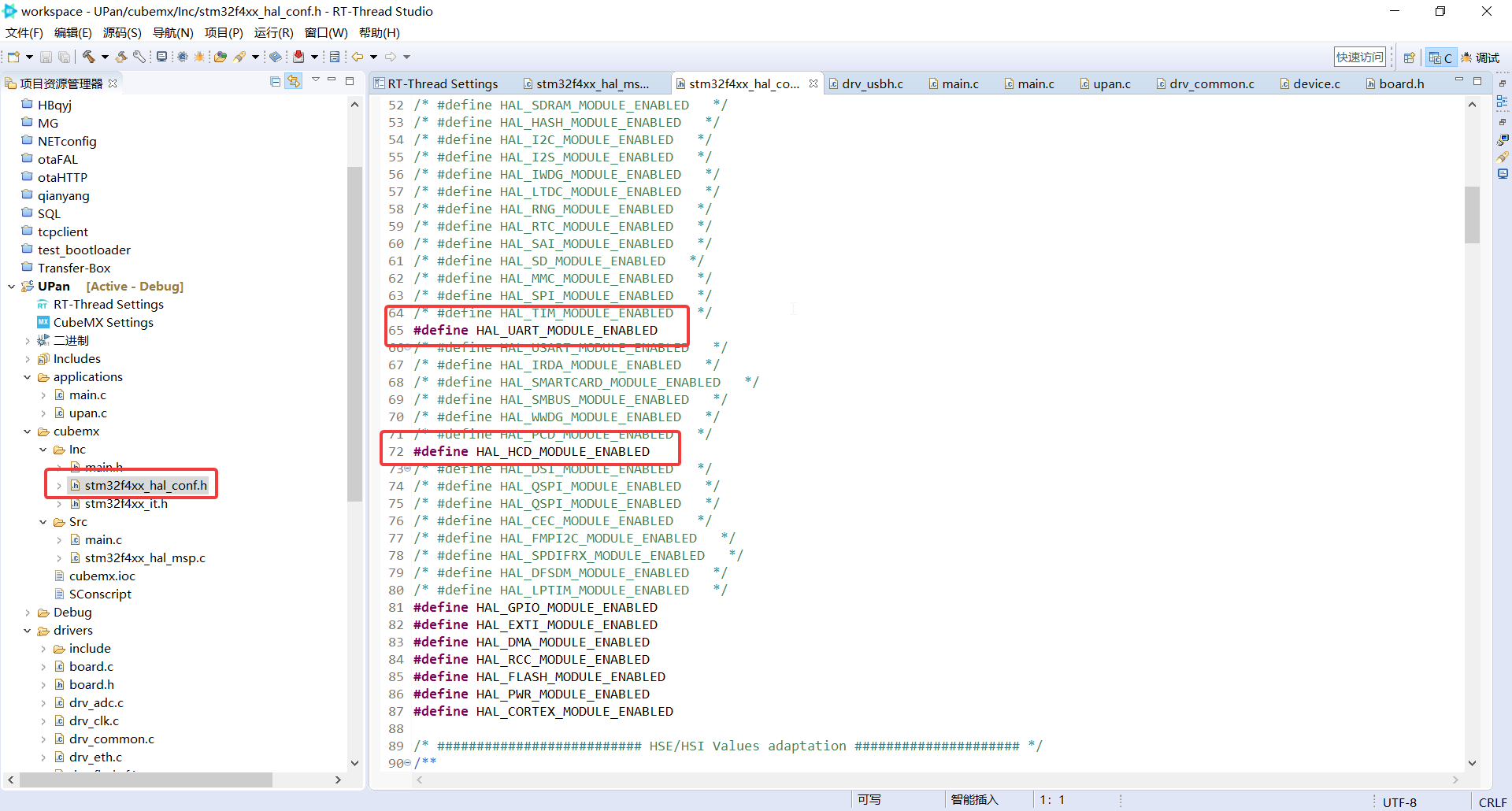Click the Open Perspective icon
The width and height of the screenshot is (1512, 811).
point(1409,57)
